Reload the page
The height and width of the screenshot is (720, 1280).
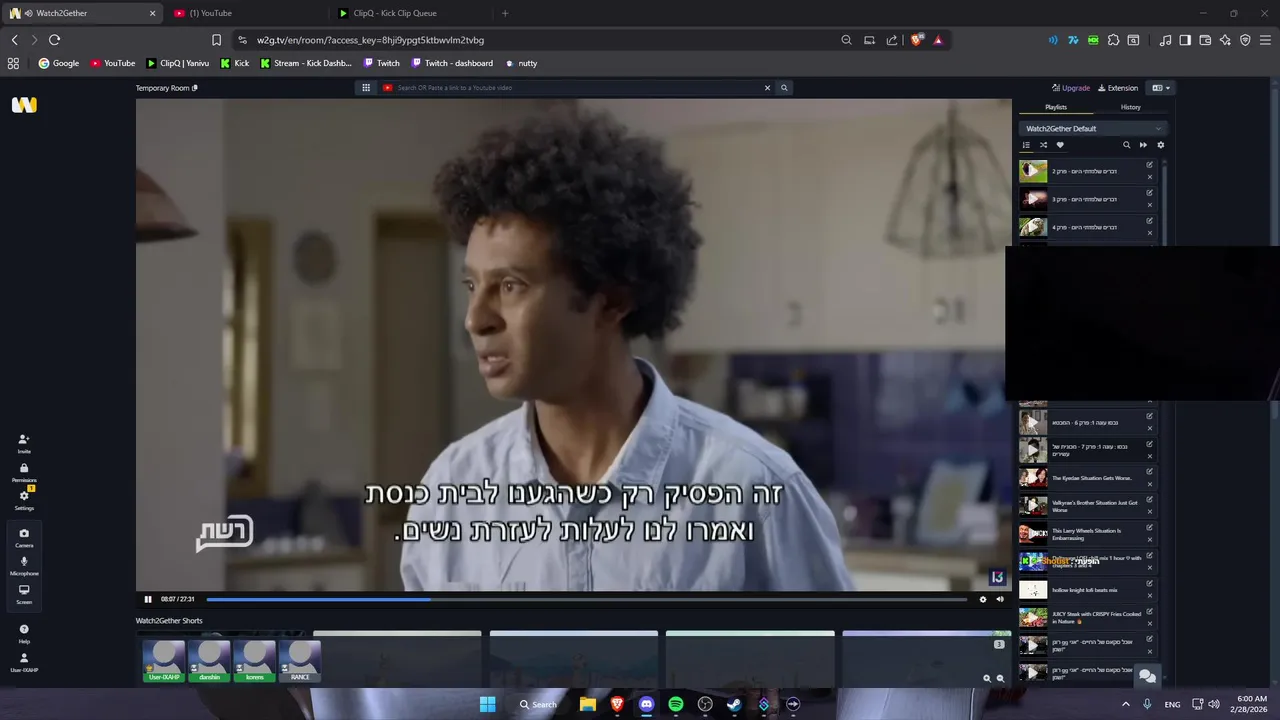pos(54,40)
